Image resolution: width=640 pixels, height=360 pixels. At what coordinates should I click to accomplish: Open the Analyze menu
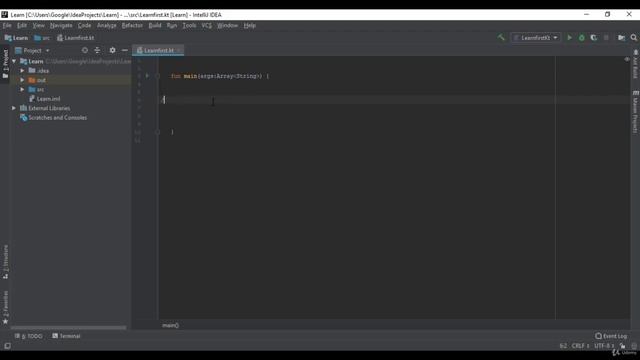[107, 25]
